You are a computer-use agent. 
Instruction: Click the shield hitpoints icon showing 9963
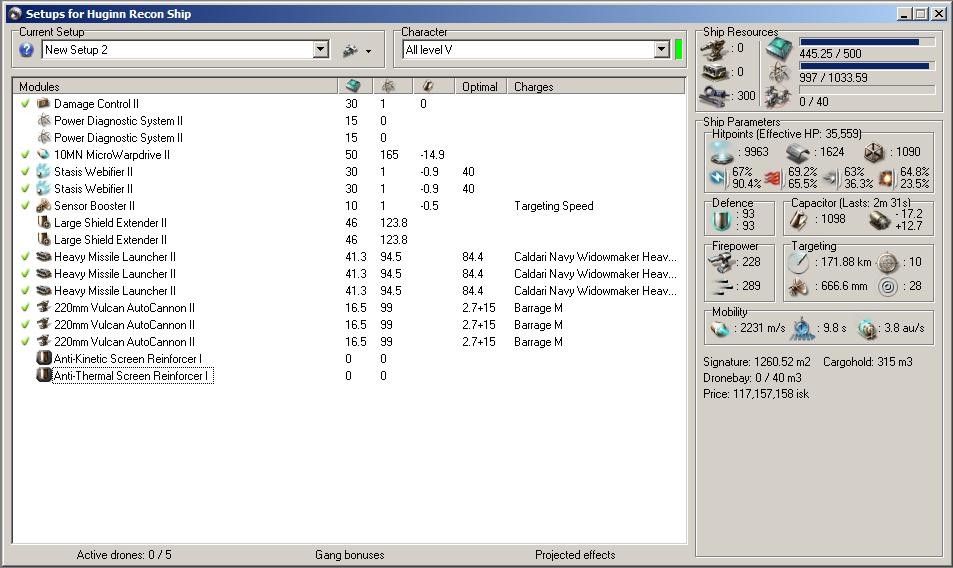click(x=721, y=152)
